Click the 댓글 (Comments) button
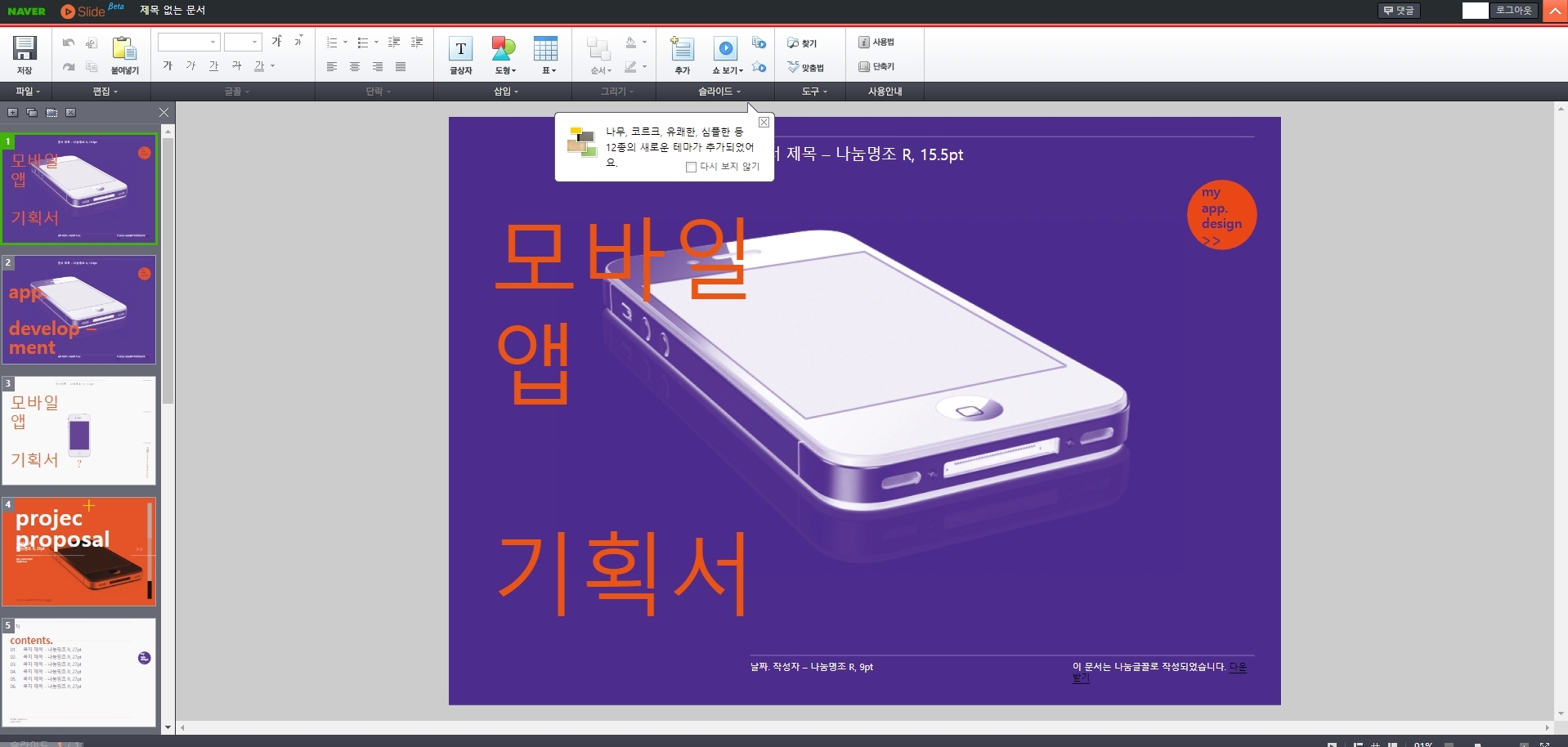 (1399, 11)
